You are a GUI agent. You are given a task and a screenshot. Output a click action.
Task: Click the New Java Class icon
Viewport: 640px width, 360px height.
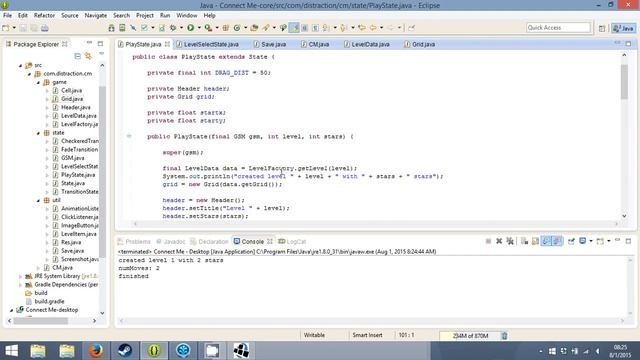coord(237,28)
